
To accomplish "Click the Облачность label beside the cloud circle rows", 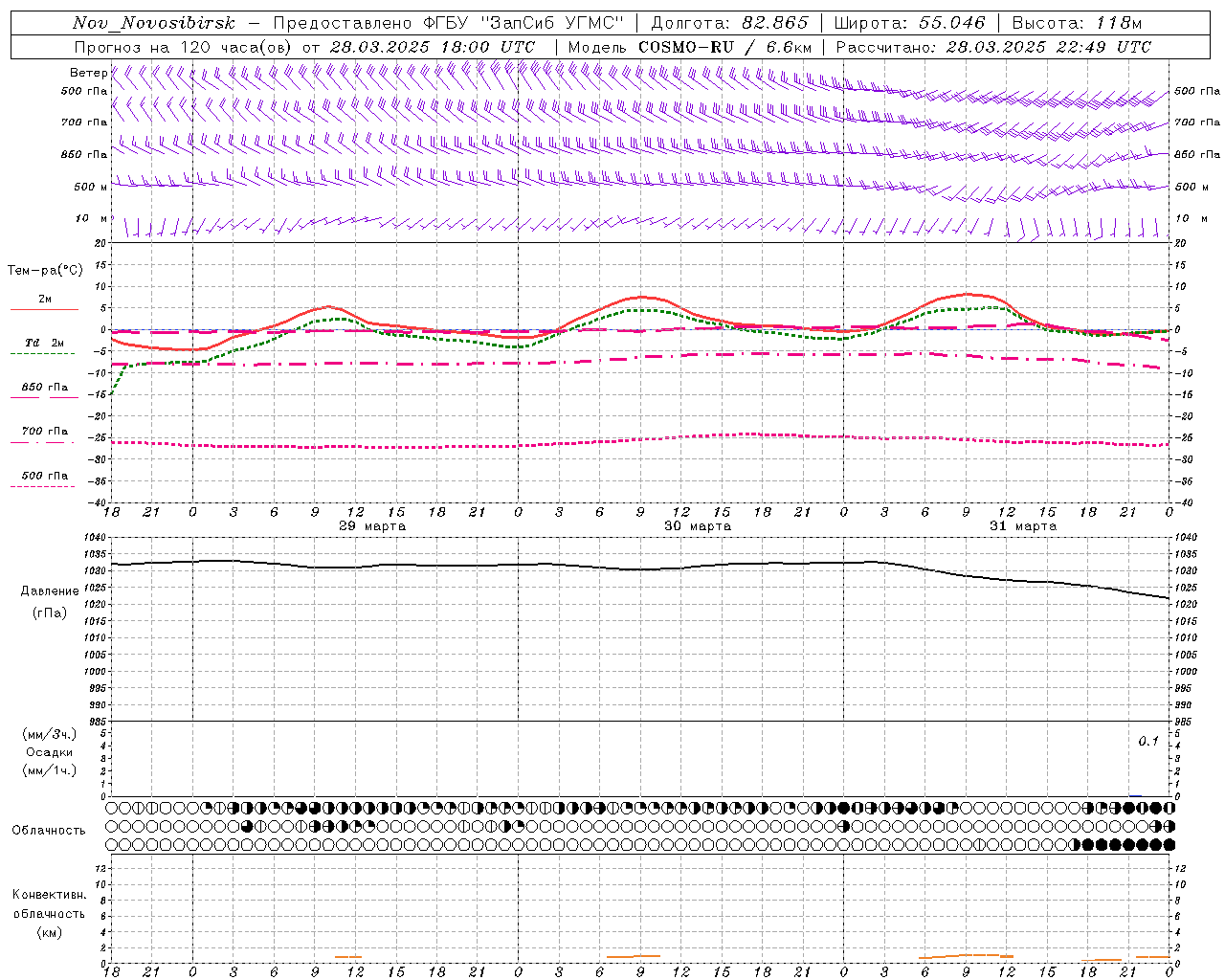I will tap(49, 830).
